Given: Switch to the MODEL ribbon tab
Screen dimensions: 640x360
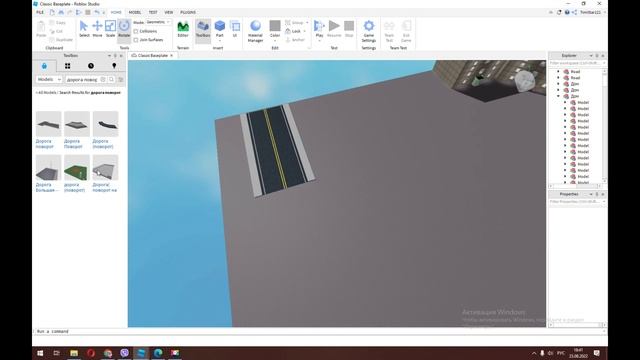Looking at the screenshot, I should tap(135, 12).
